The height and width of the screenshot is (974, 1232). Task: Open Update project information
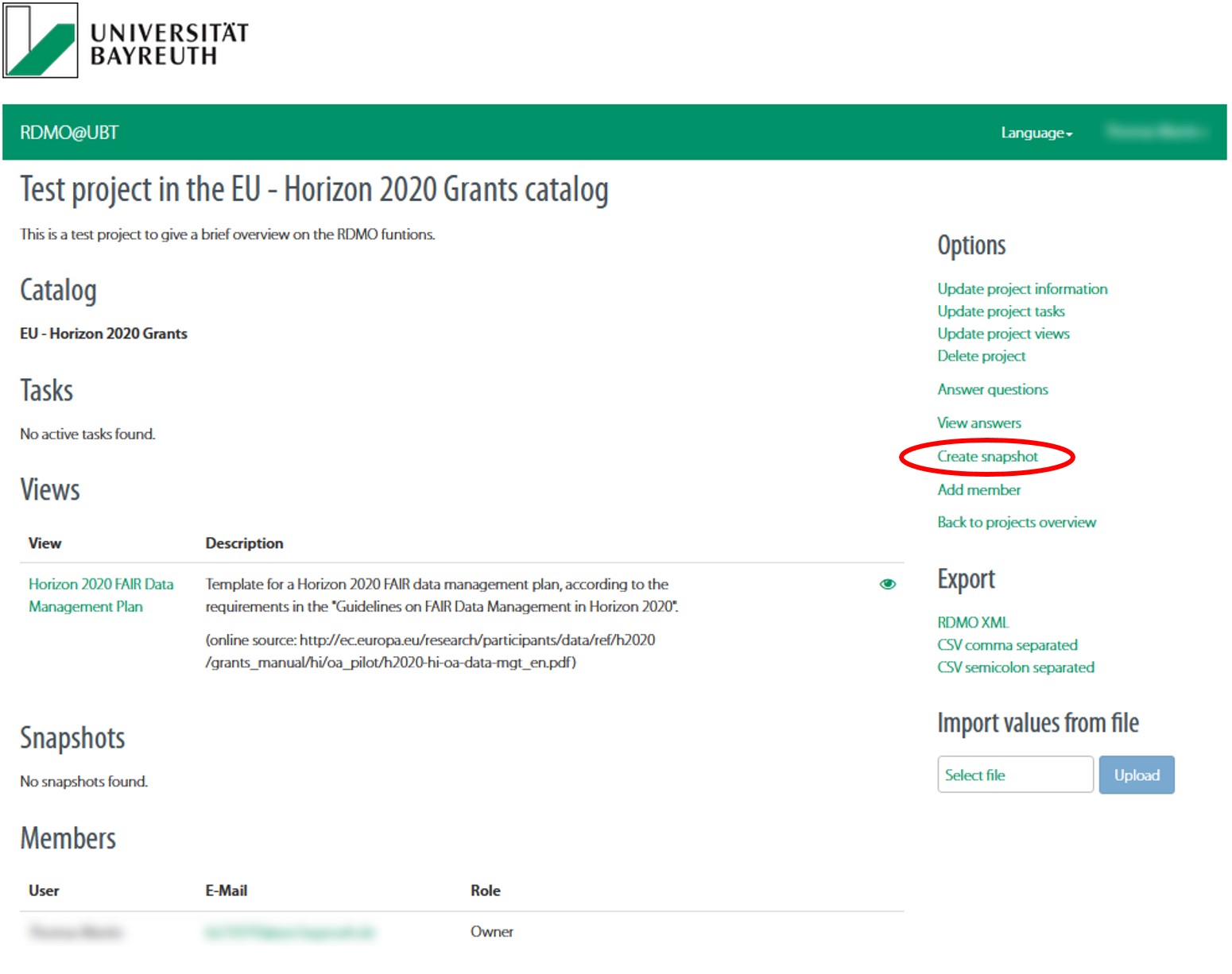point(1022,289)
